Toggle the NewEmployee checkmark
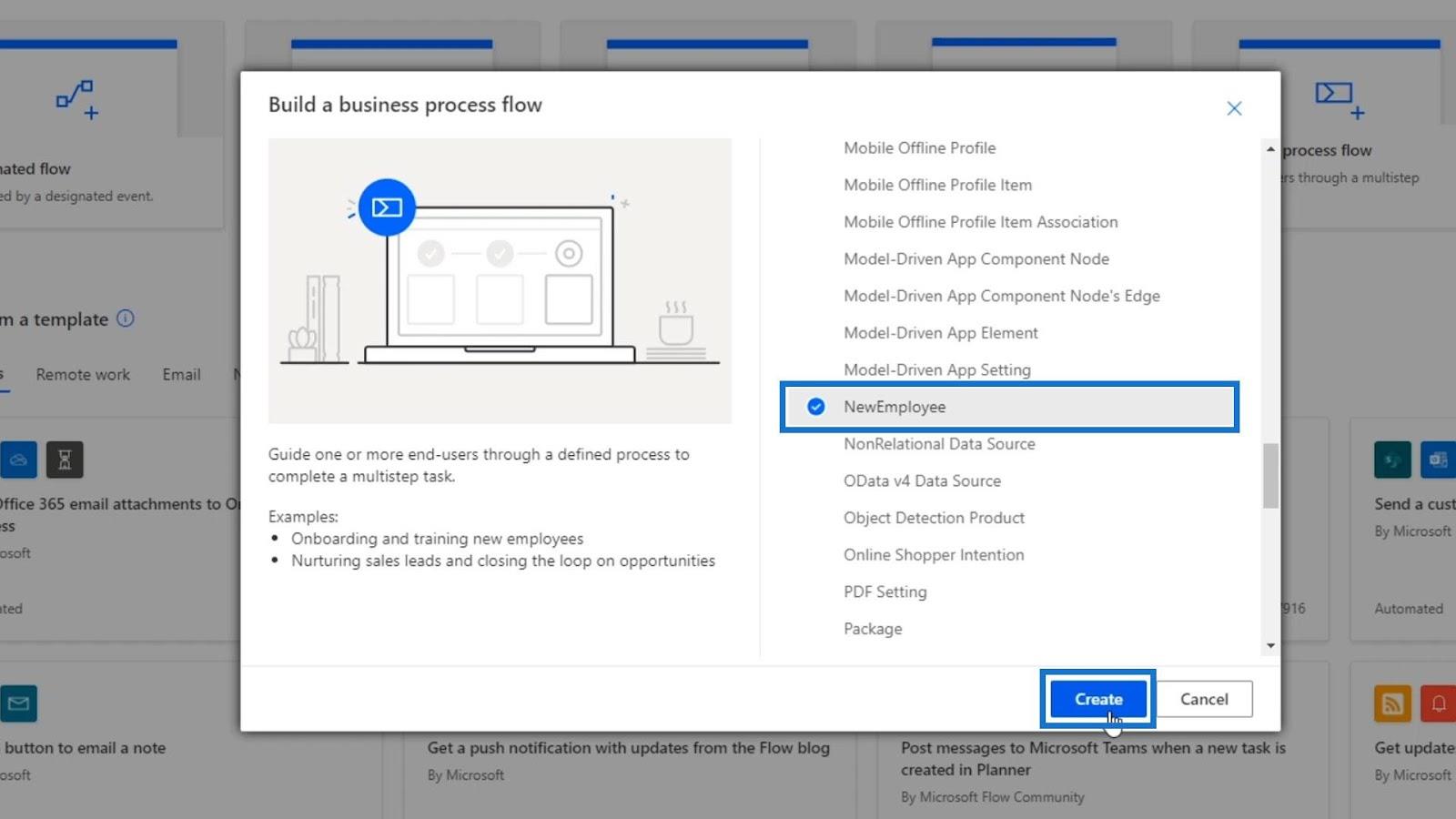The height and width of the screenshot is (819, 1456). coord(816,407)
